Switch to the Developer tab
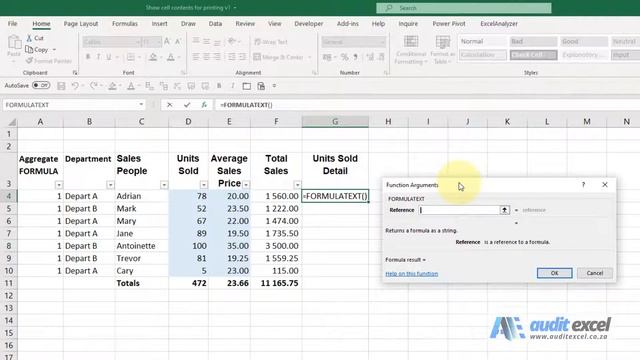 coord(309,24)
